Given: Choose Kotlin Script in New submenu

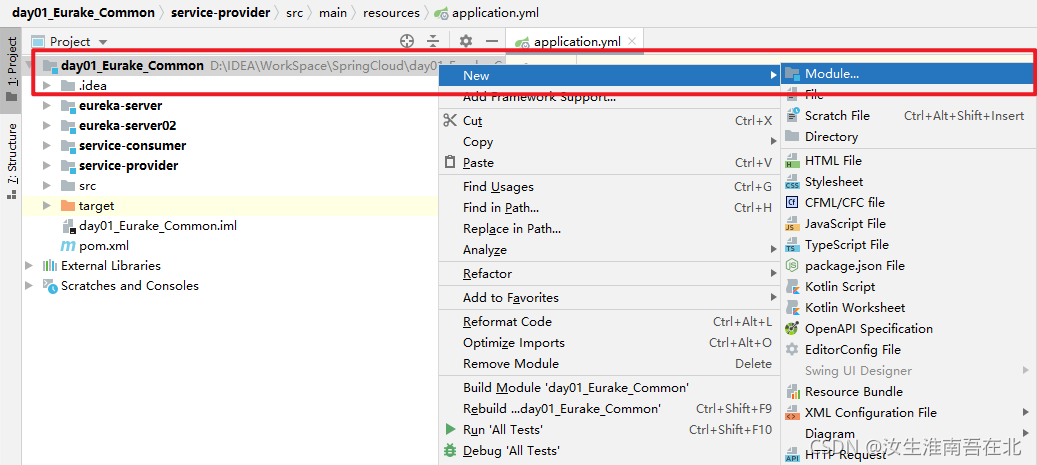Looking at the screenshot, I should point(839,287).
